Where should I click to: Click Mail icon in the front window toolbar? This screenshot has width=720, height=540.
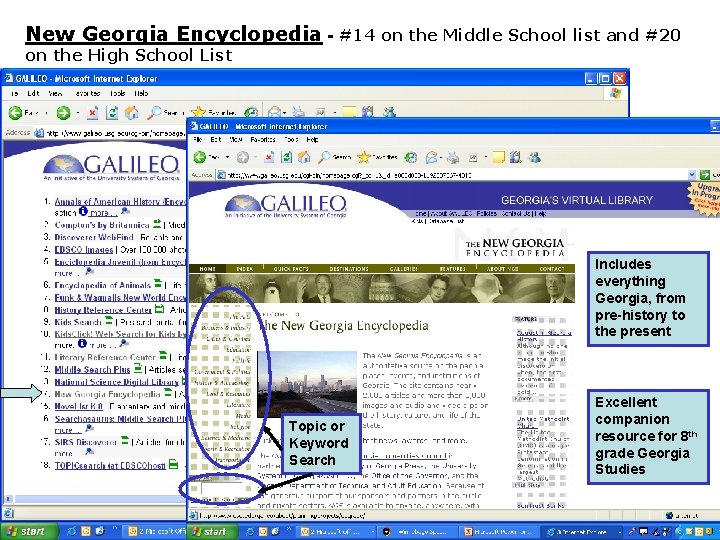[x=431, y=158]
